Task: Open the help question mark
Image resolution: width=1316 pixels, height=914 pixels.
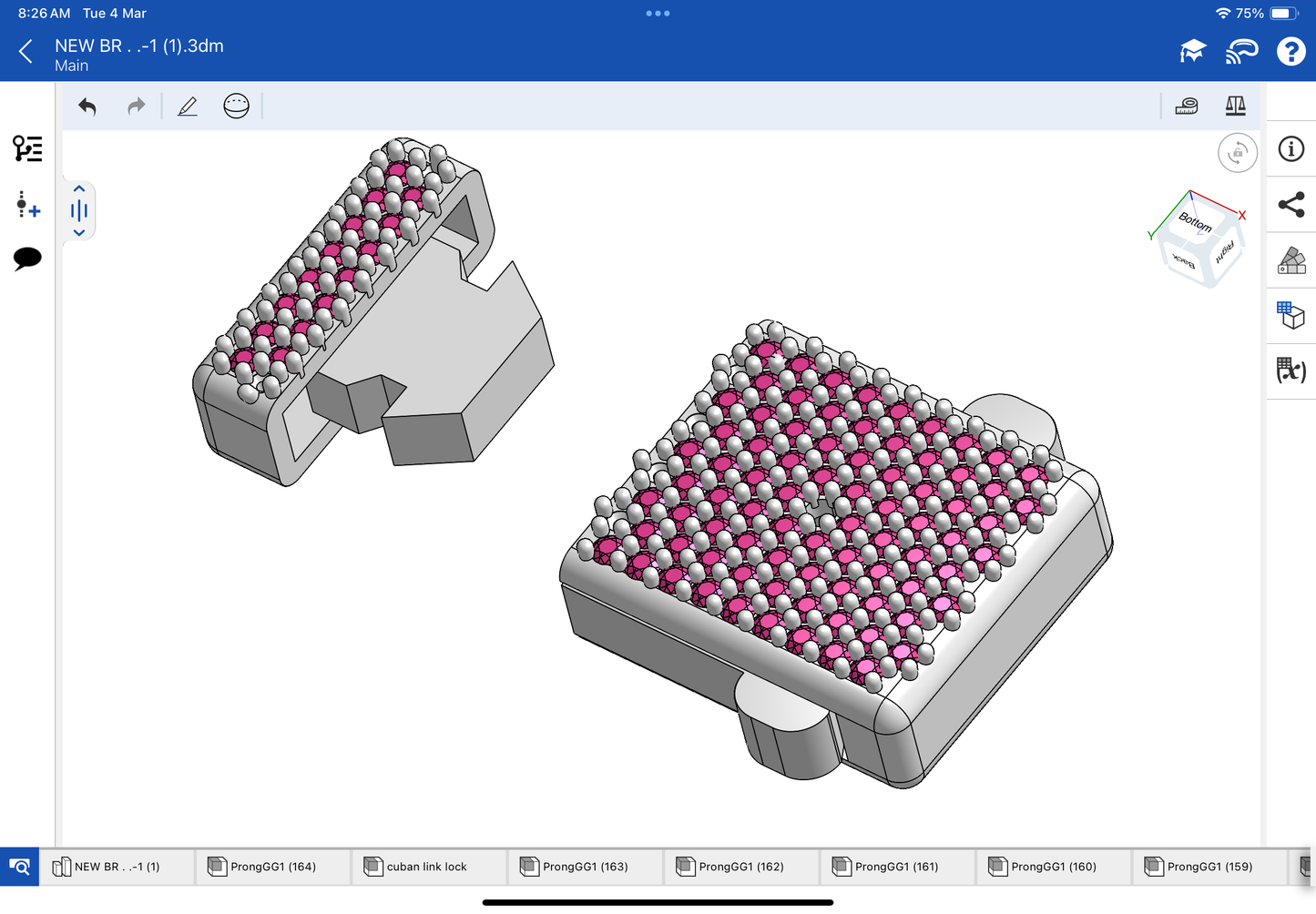Action: [x=1290, y=52]
